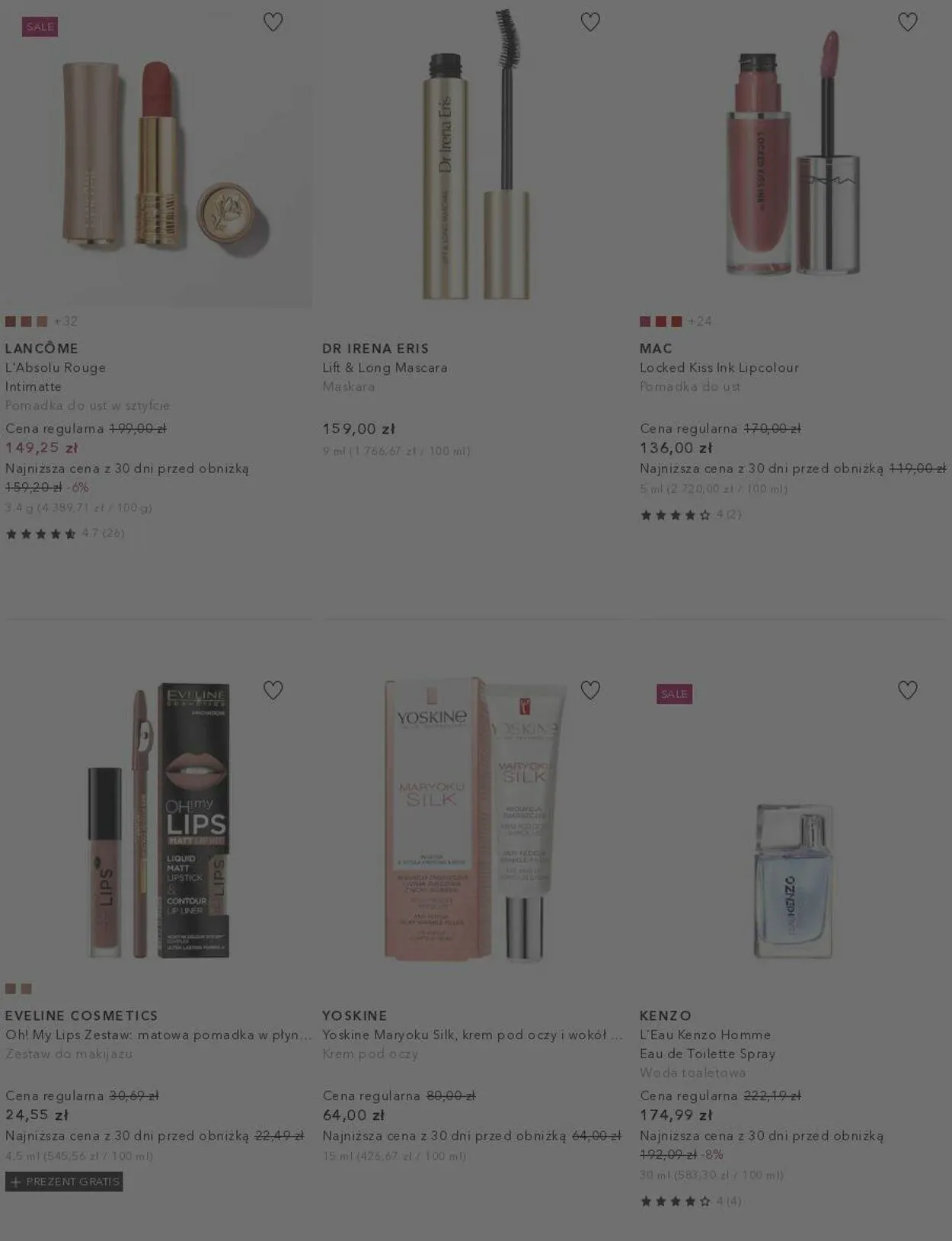Viewport: 952px width, 1241px height.
Task: Open Yoskine Maryoku Silk product title
Action: (472, 1035)
